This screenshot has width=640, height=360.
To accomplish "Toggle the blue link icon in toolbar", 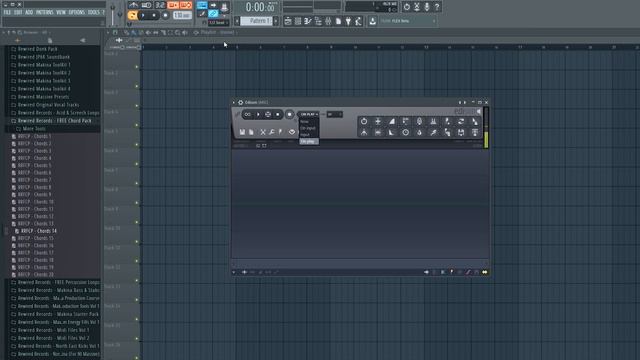I will (x=213, y=14).
